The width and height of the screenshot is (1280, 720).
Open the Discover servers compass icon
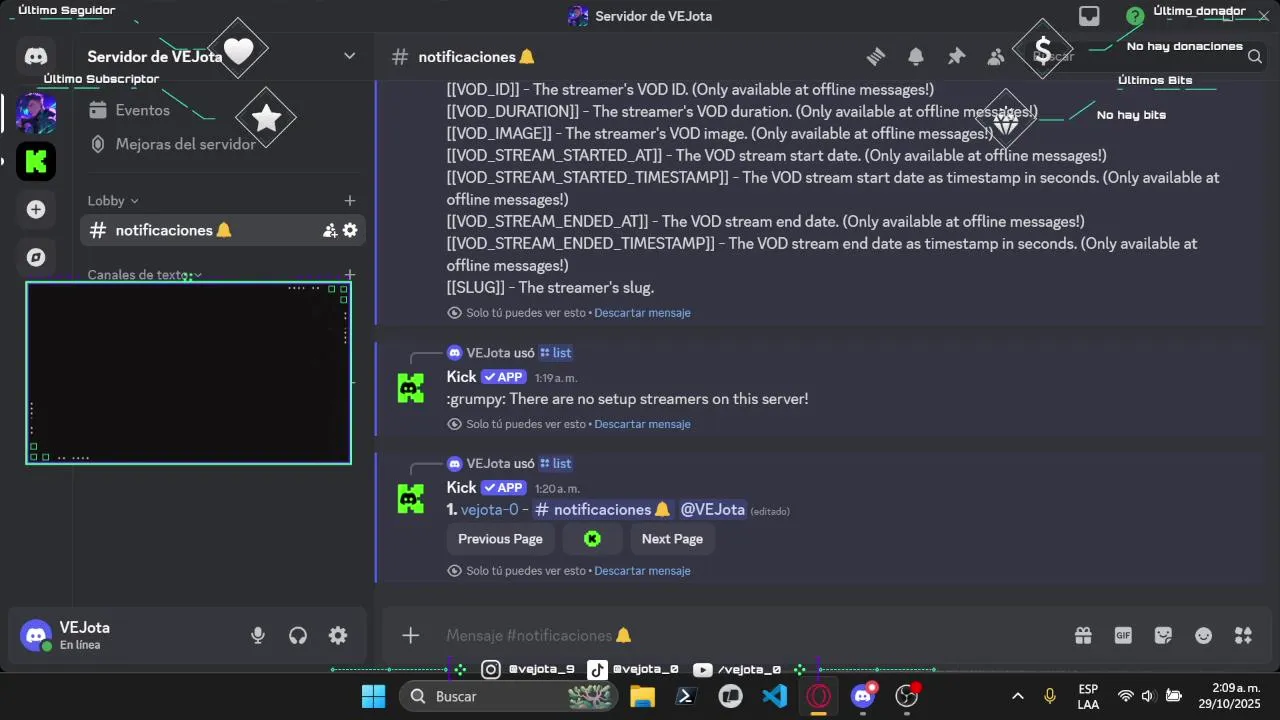pos(36,257)
